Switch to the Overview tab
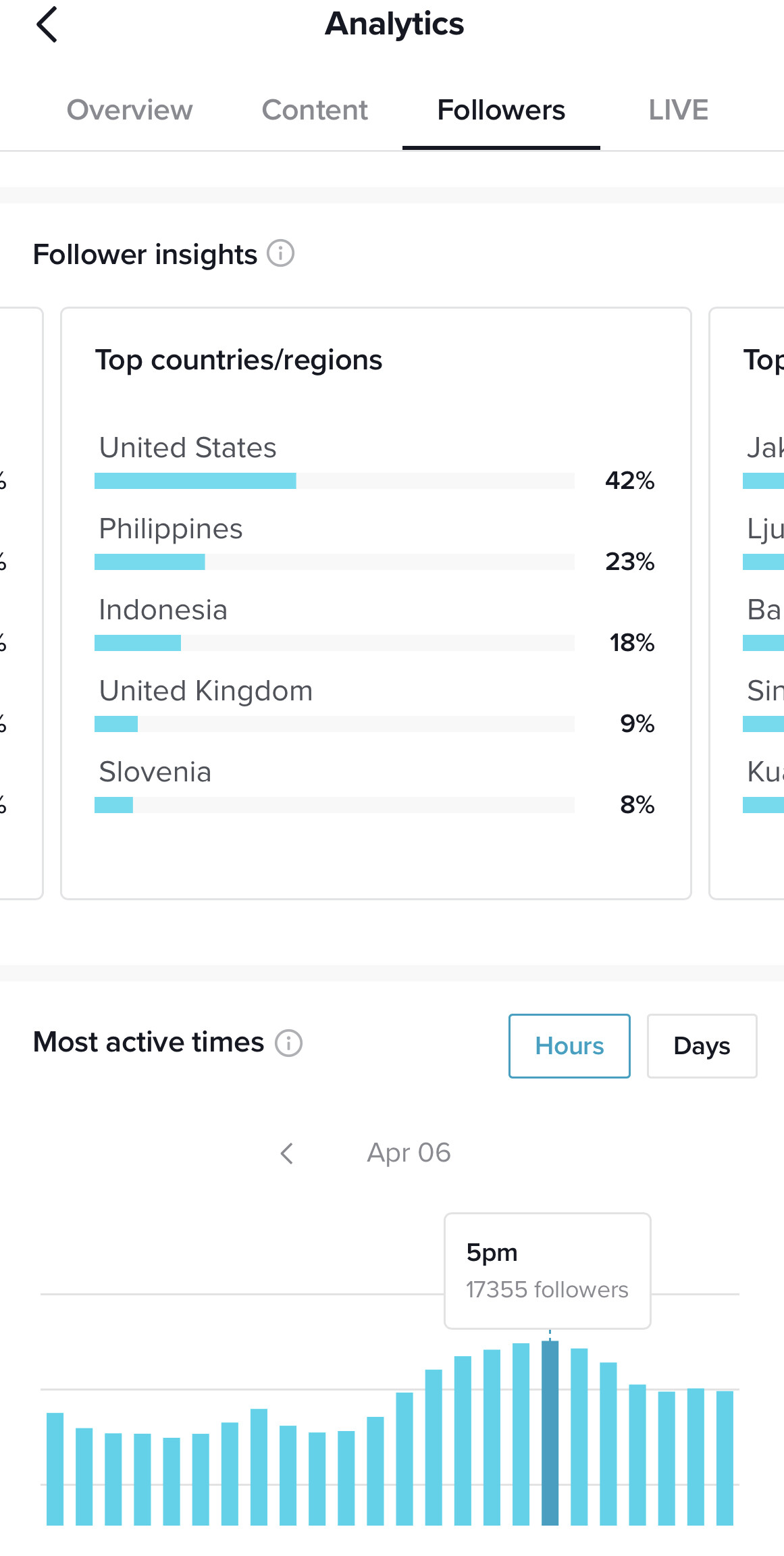 (x=130, y=110)
